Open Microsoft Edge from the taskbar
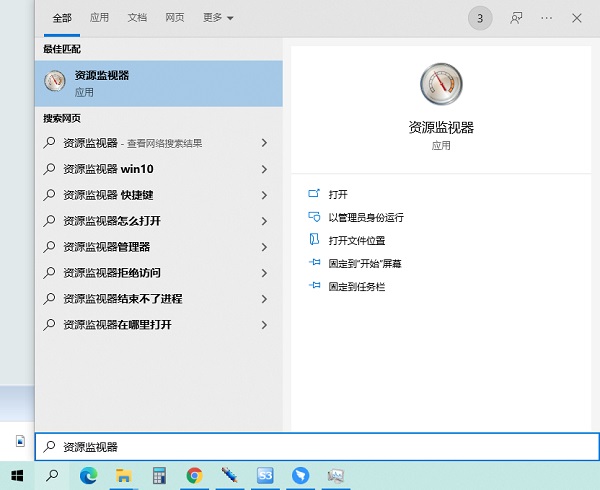 (89, 475)
